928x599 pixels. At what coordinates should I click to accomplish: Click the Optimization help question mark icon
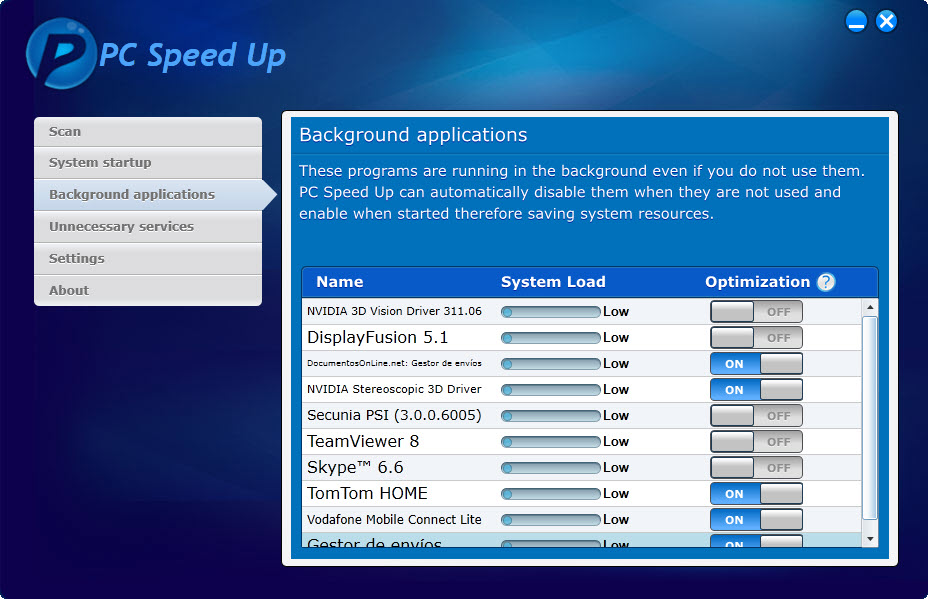coord(826,282)
